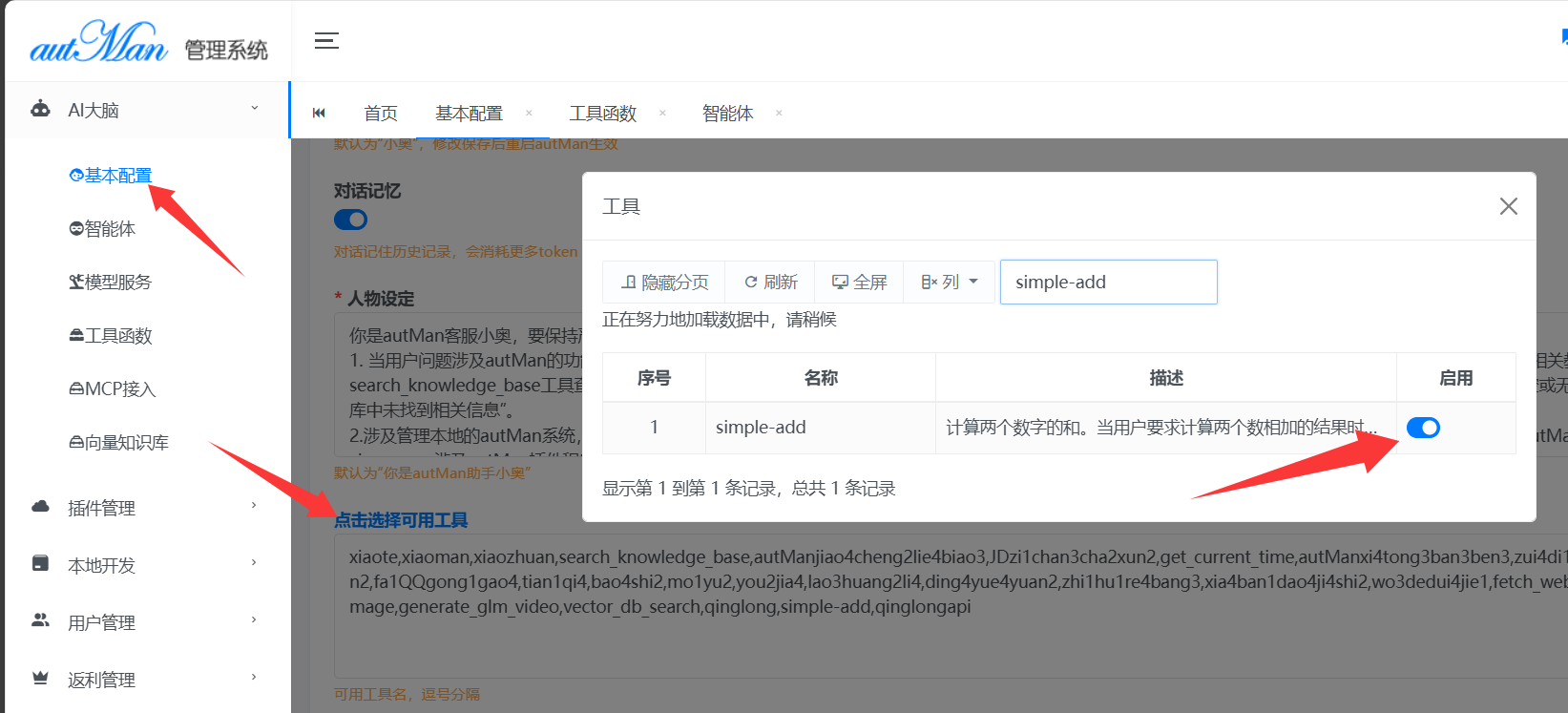The width and height of the screenshot is (1568, 713).
Task: Click 隐藏分页 to hide pagination
Action: tap(664, 283)
